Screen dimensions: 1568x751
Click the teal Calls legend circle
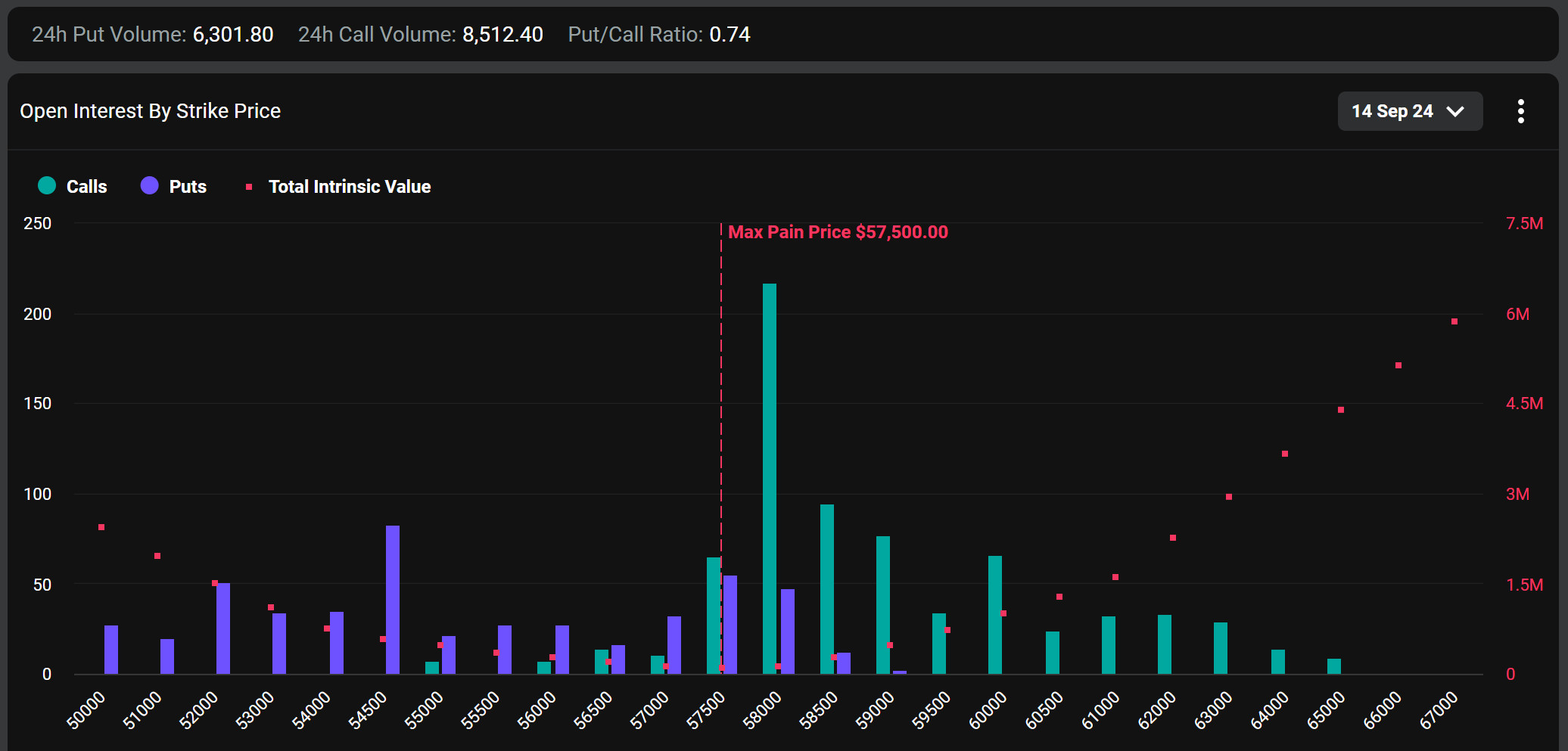pos(47,185)
